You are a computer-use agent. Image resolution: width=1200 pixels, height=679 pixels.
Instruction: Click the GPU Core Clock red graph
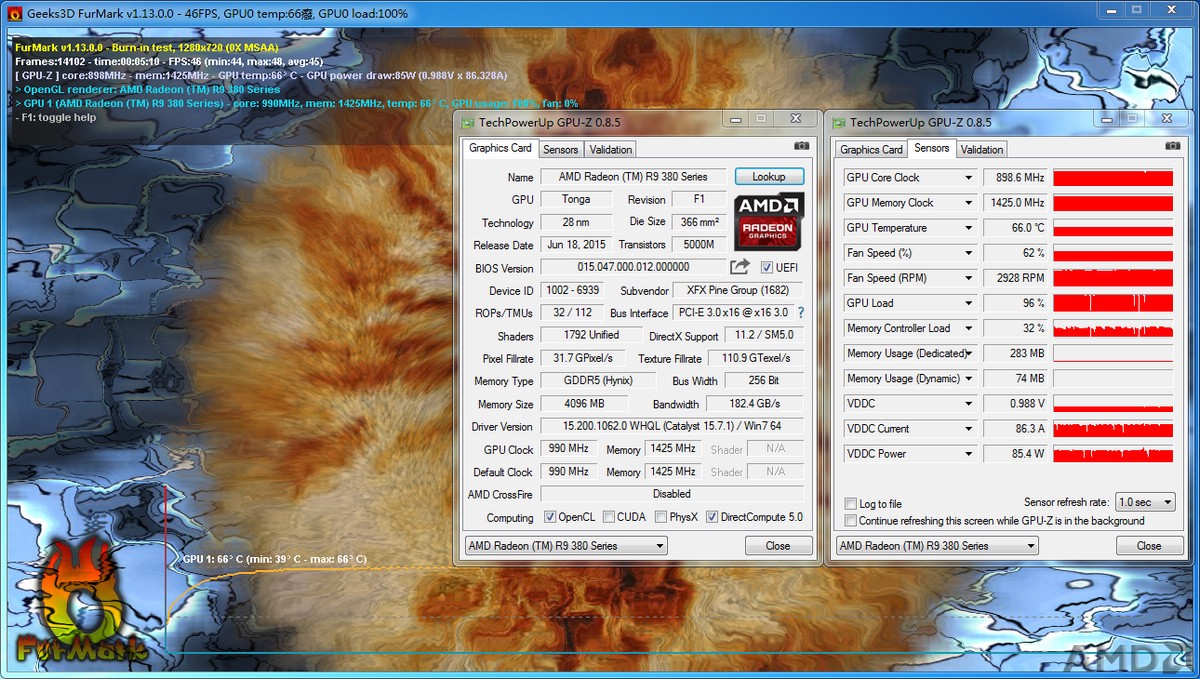click(x=1113, y=178)
